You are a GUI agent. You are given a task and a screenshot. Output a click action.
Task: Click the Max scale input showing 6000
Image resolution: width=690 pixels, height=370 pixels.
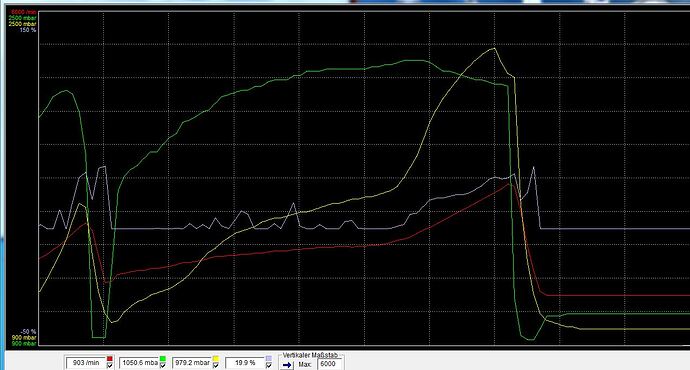(329, 364)
